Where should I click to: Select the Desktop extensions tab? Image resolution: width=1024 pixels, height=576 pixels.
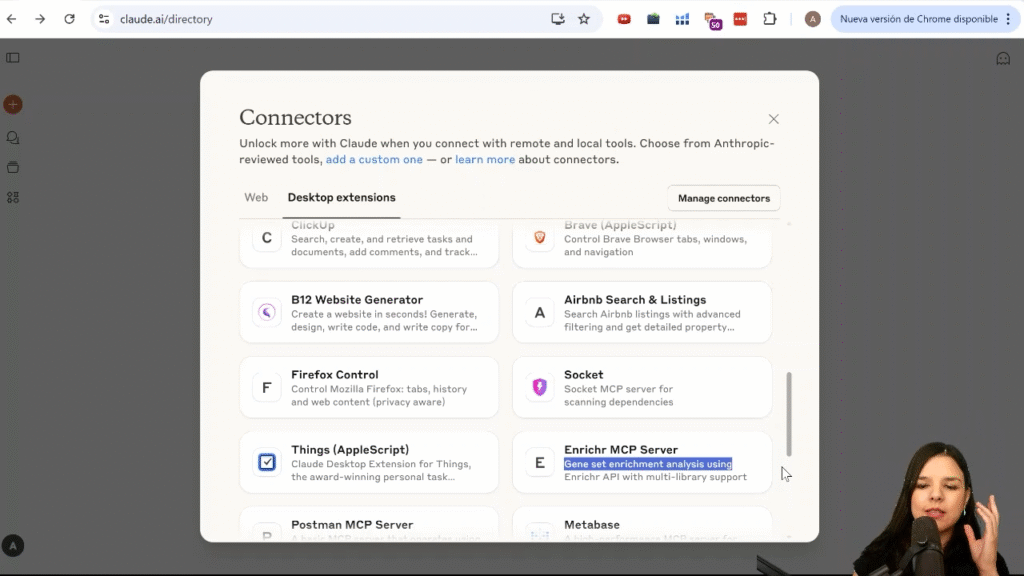pos(341,198)
